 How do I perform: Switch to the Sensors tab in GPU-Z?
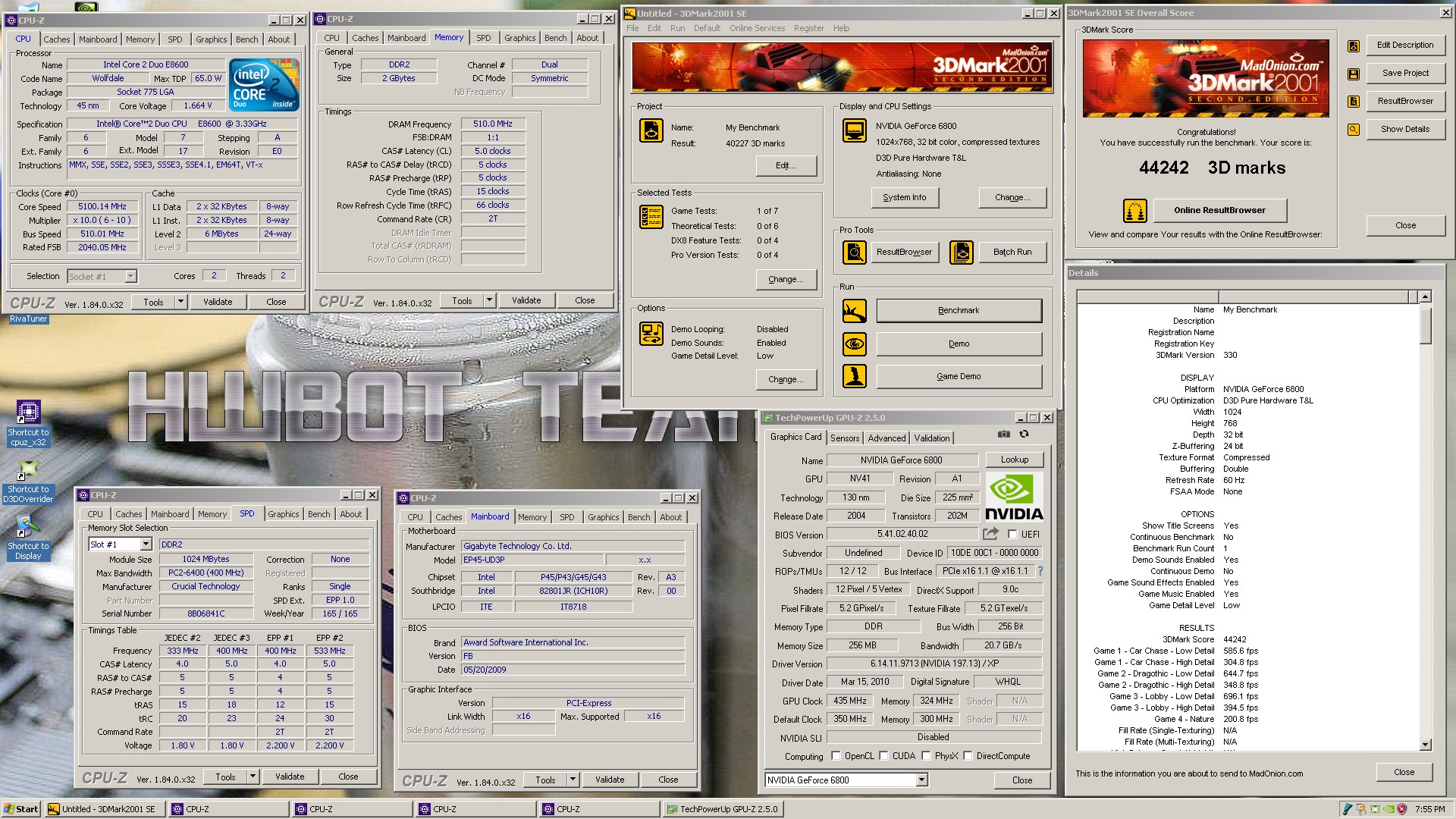(845, 438)
